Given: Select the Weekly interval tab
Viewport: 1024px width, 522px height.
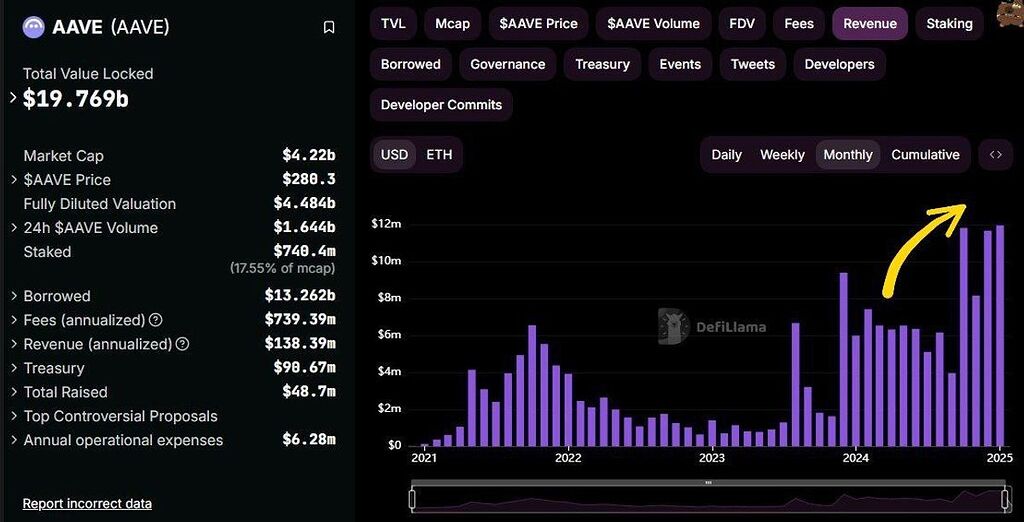Looking at the screenshot, I should [x=782, y=155].
